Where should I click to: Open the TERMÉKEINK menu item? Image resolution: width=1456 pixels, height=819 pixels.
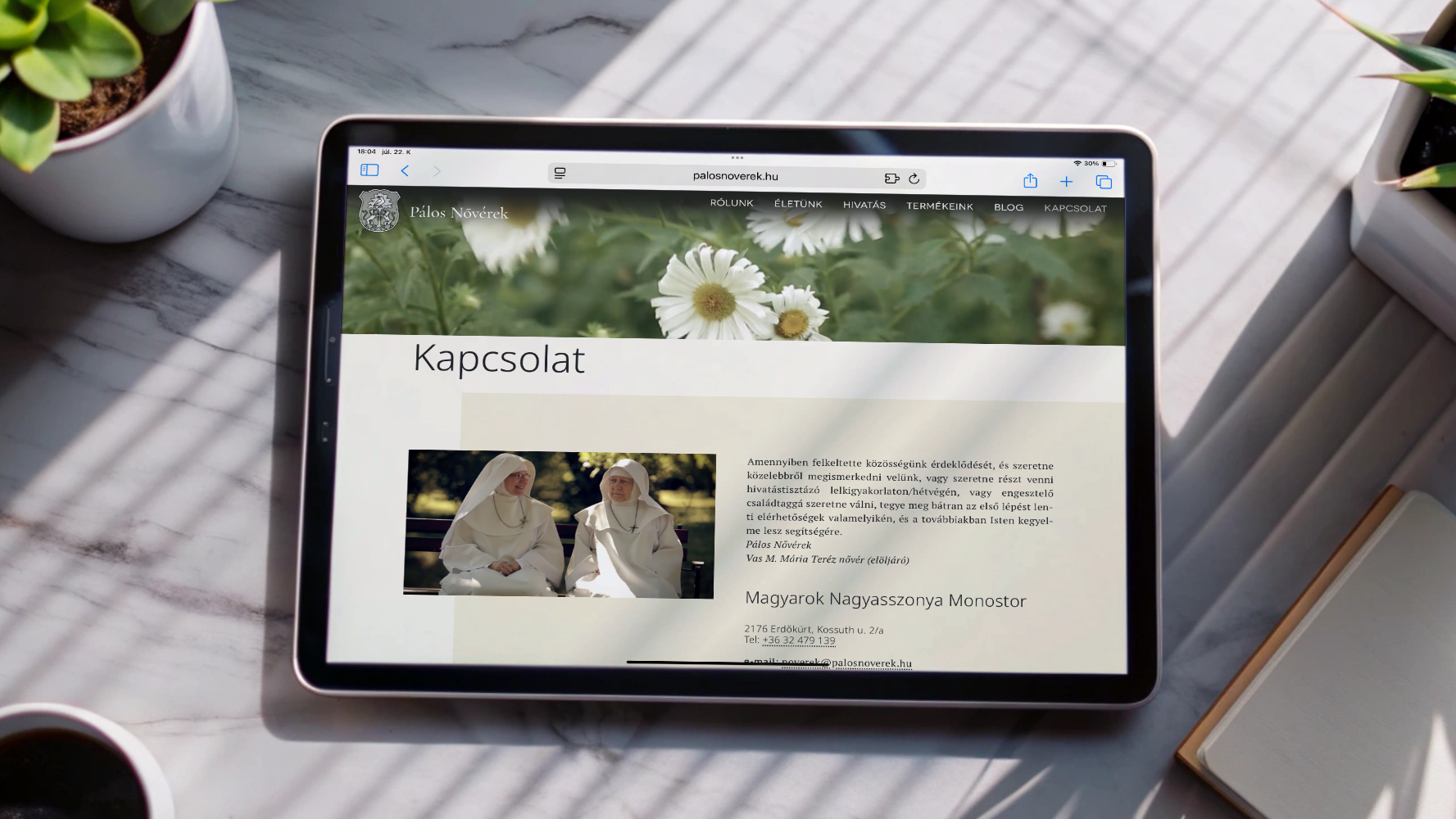pos(940,206)
